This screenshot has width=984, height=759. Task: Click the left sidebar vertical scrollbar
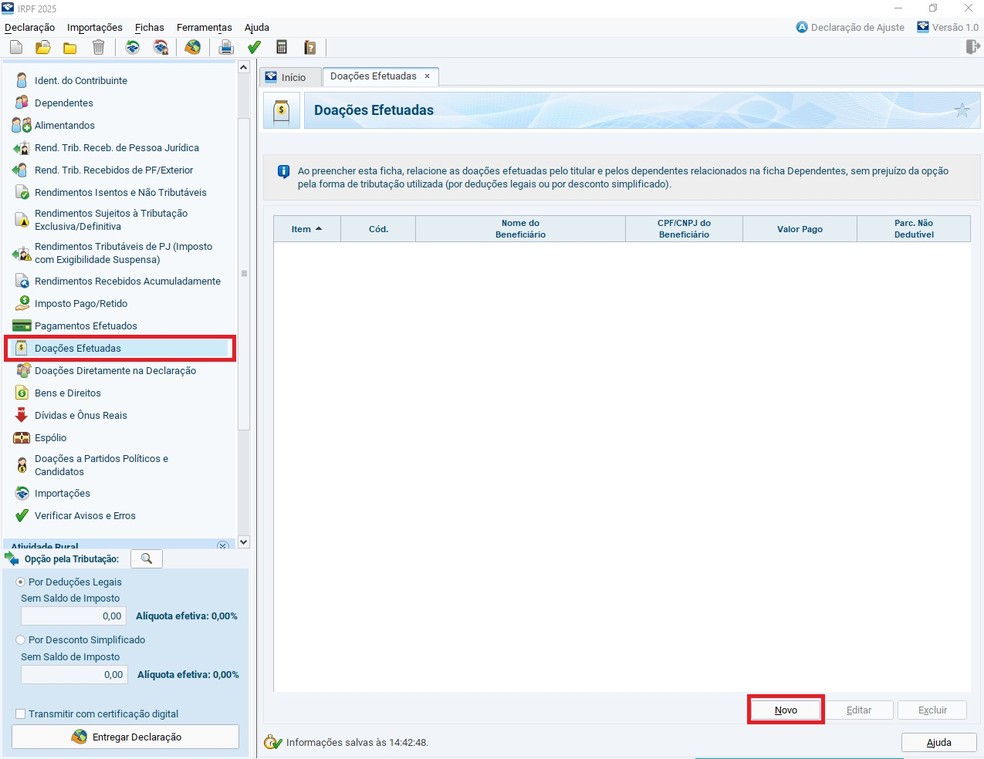tap(243, 273)
